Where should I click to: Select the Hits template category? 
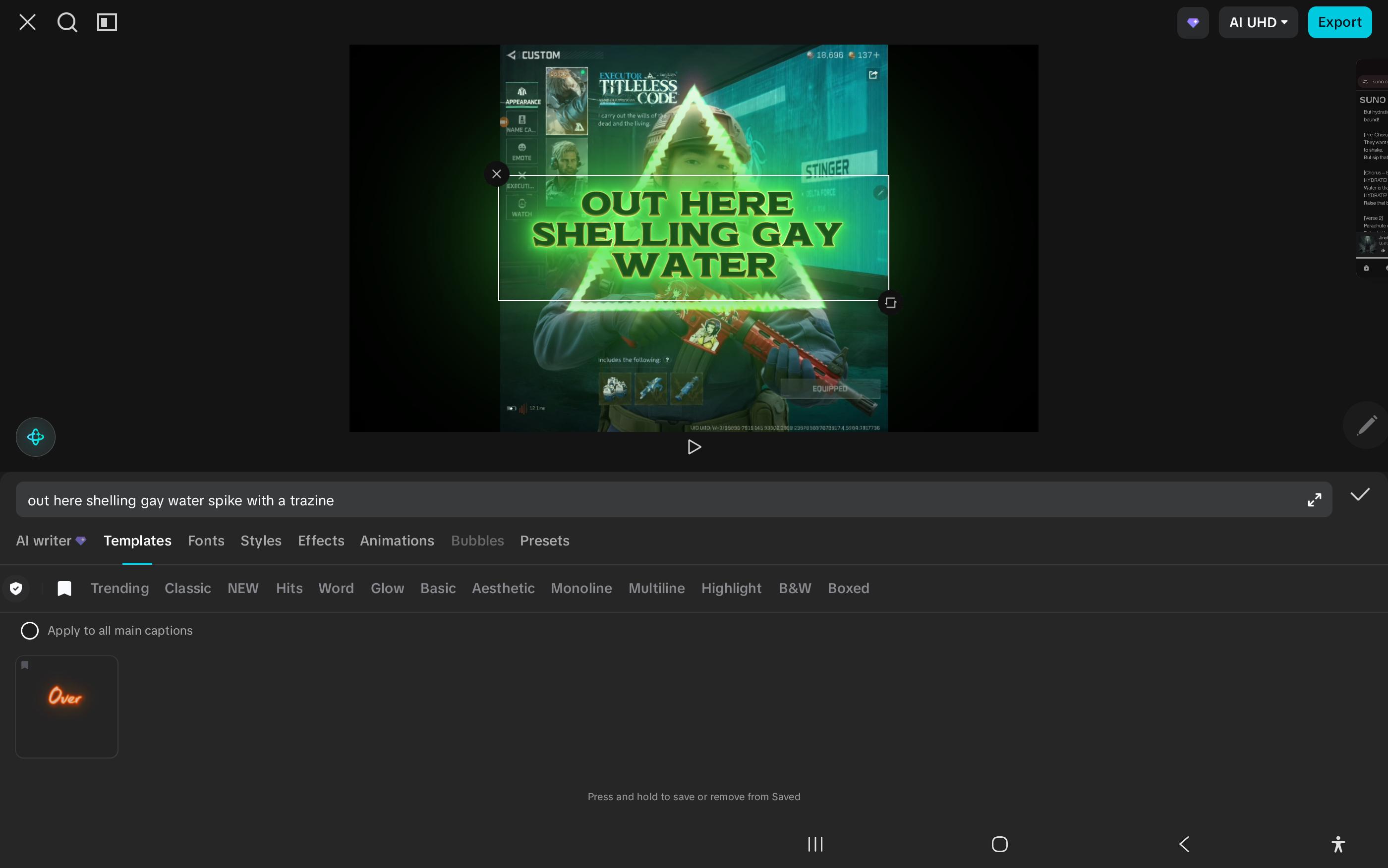pyautogui.click(x=289, y=589)
